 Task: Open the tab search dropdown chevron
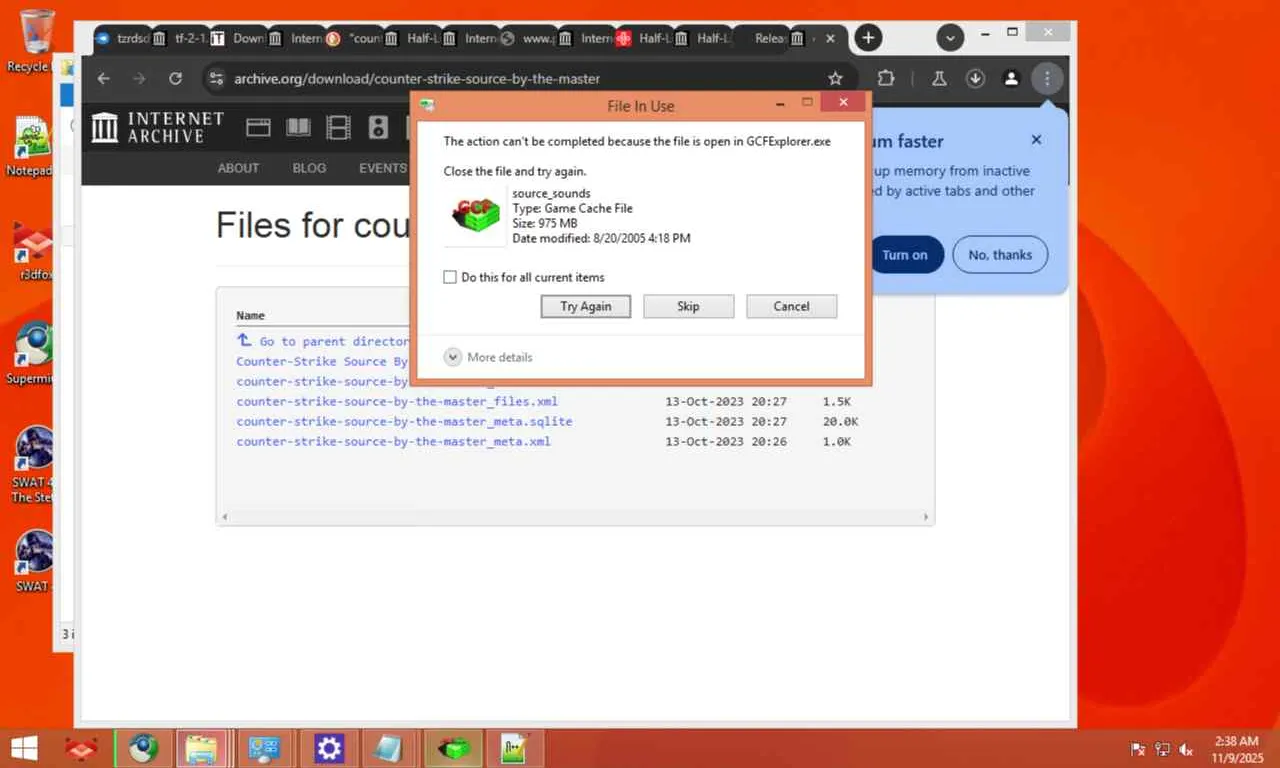coord(950,38)
